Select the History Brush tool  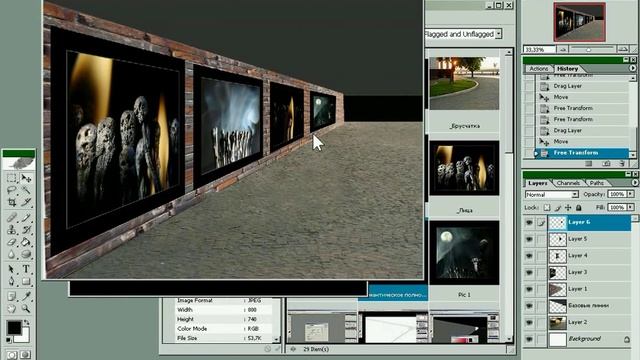pyautogui.click(x=26, y=229)
